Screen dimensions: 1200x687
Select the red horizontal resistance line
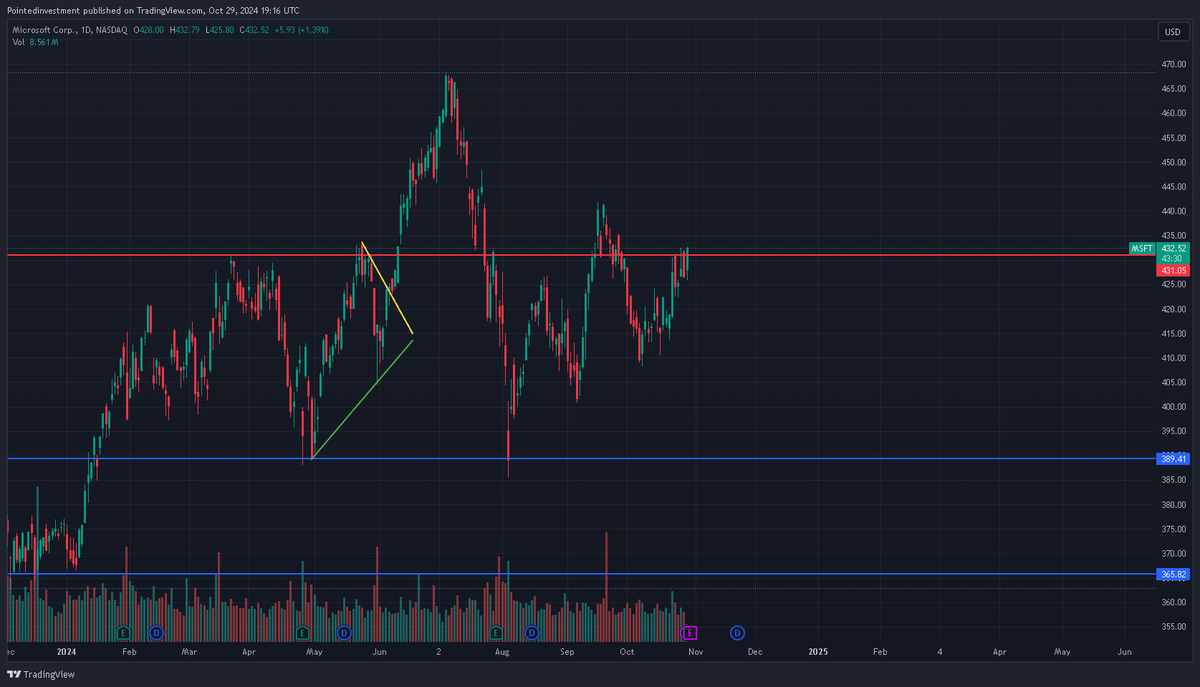click(x=580, y=255)
